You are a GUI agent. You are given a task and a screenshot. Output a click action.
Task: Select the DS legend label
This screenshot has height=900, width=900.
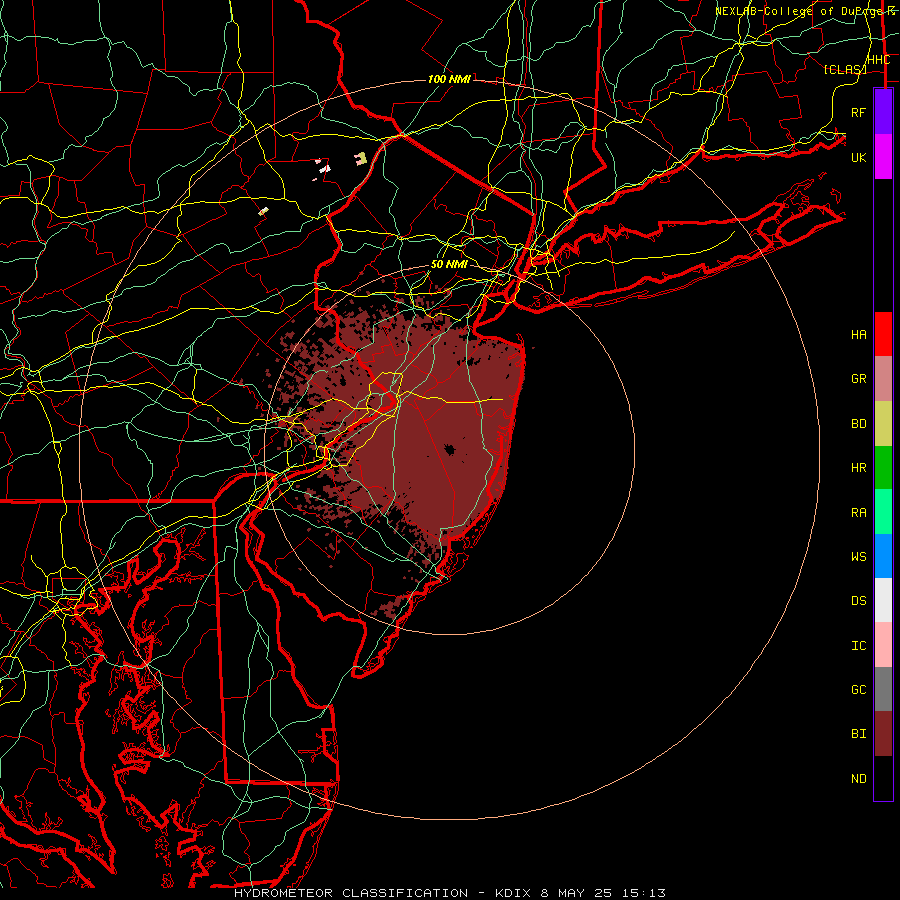[x=859, y=601]
